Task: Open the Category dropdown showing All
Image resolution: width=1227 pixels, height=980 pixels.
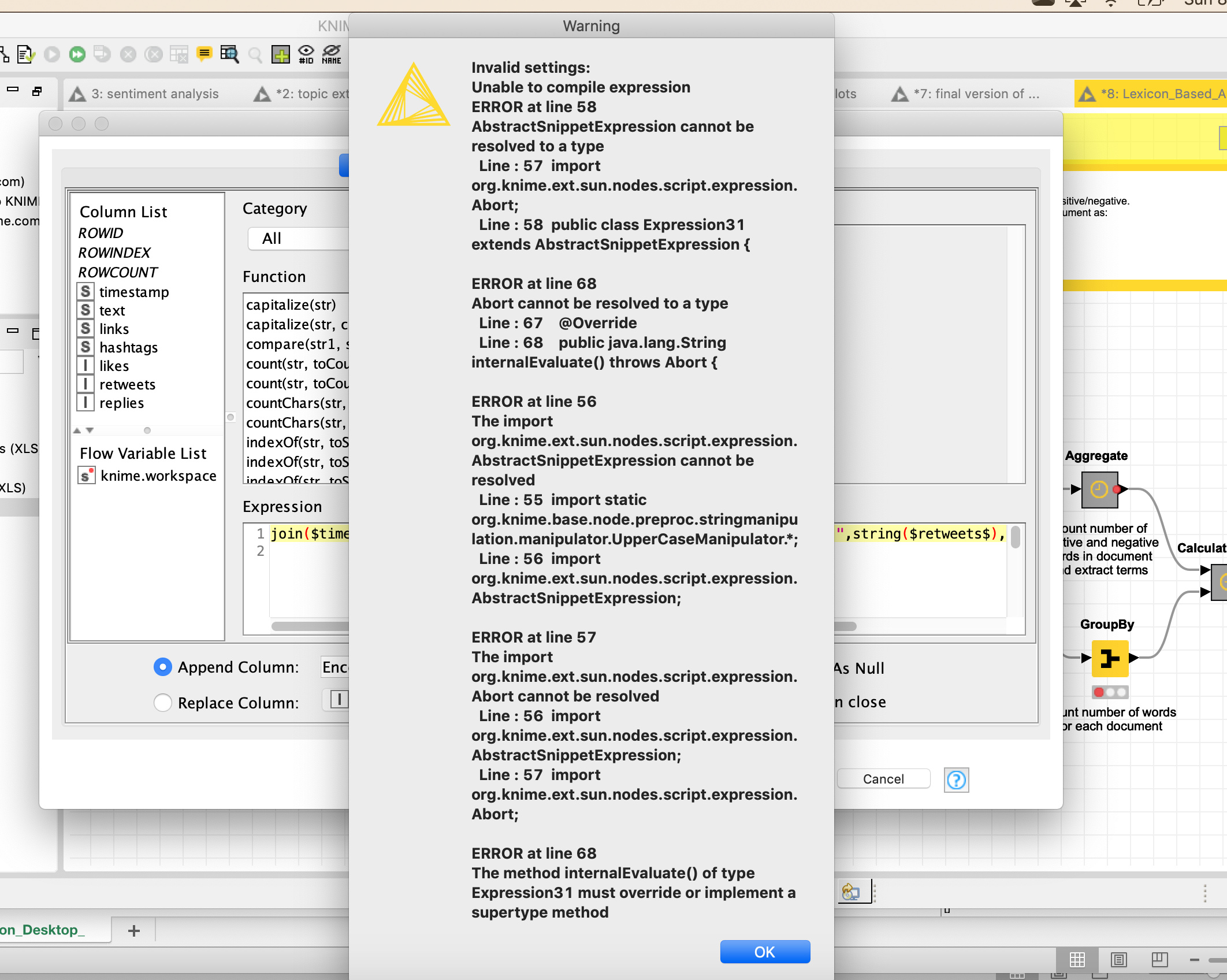Action: [x=298, y=238]
